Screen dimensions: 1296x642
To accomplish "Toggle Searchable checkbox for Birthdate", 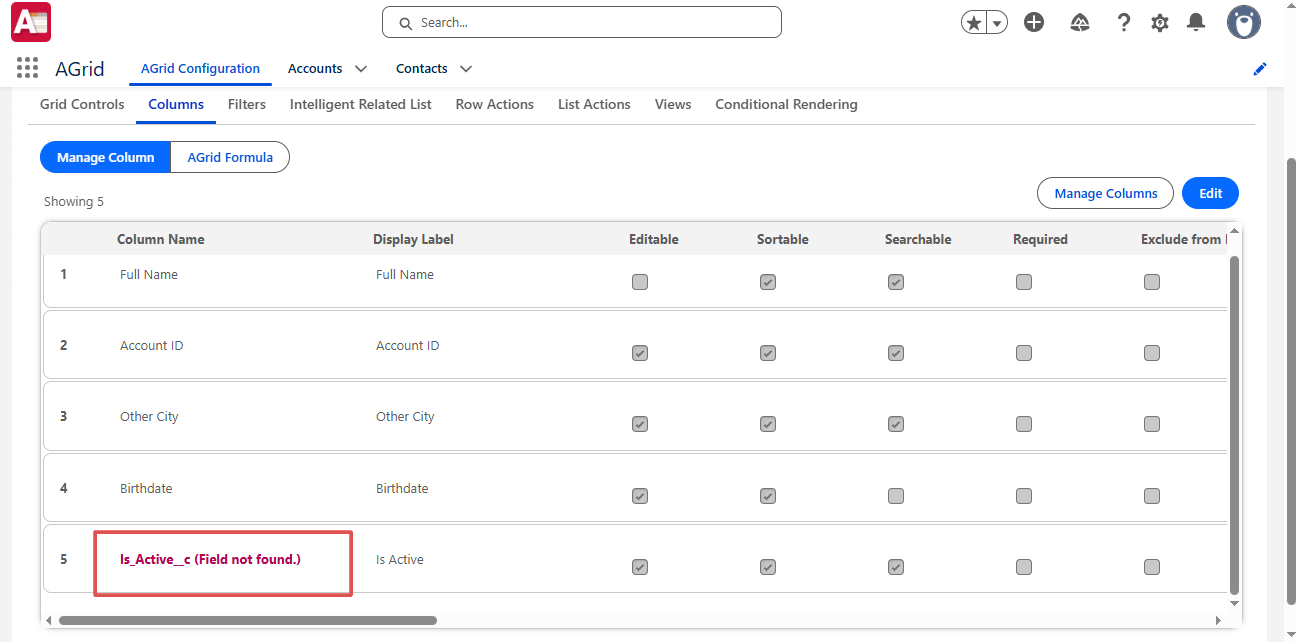I will (x=896, y=496).
